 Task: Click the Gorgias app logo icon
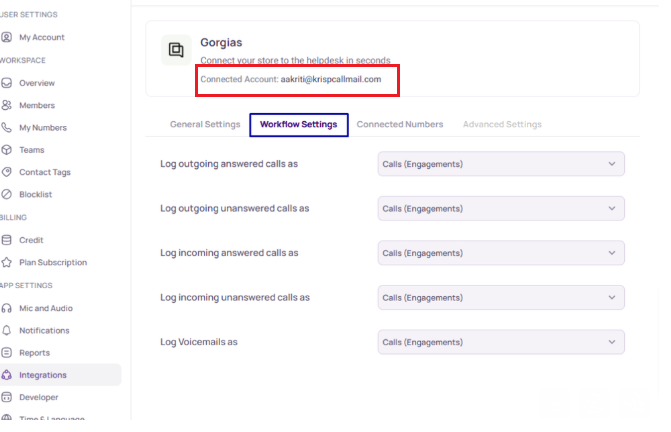[176, 50]
